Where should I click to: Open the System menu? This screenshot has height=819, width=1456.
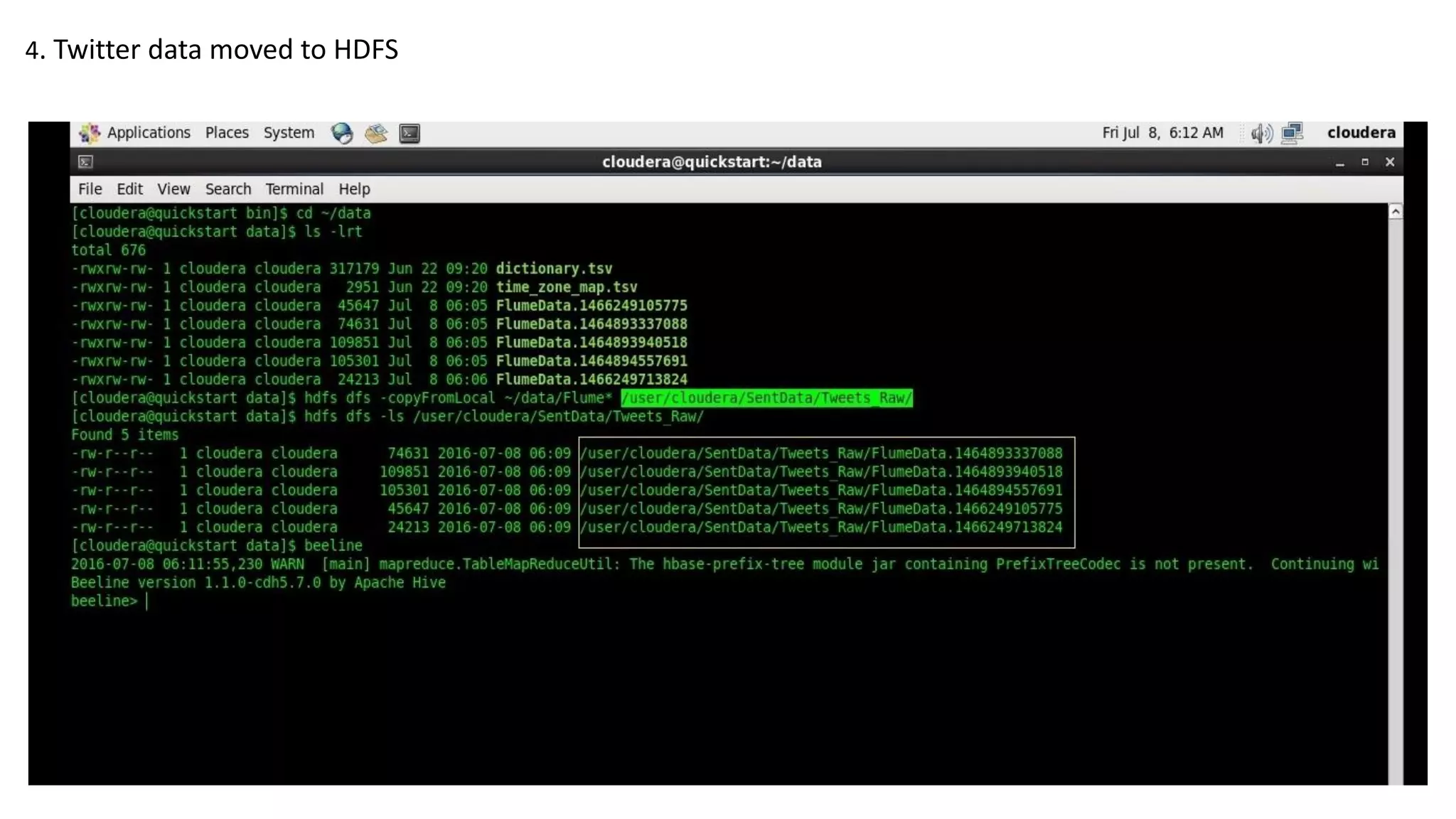point(289,133)
